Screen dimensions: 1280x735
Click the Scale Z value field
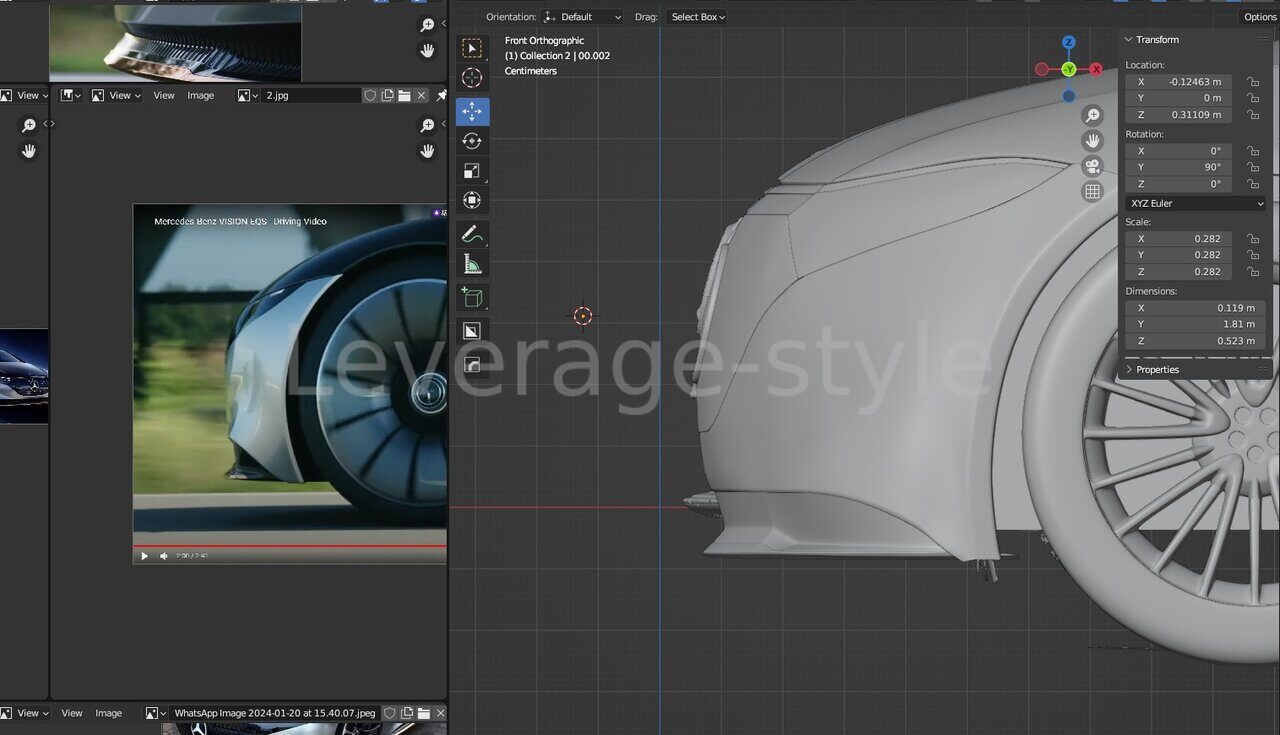pos(1179,272)
